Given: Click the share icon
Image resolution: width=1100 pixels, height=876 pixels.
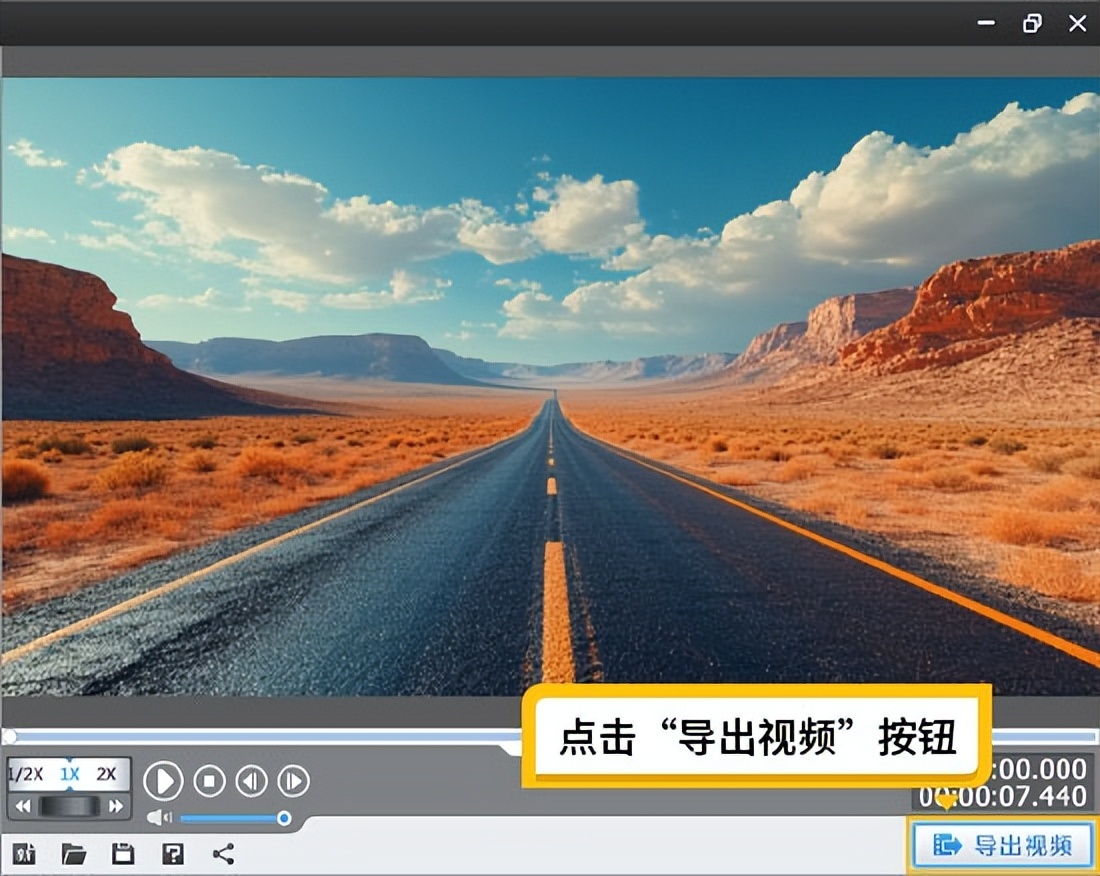Looking at the screenshot, I should [x=223, y=853].
